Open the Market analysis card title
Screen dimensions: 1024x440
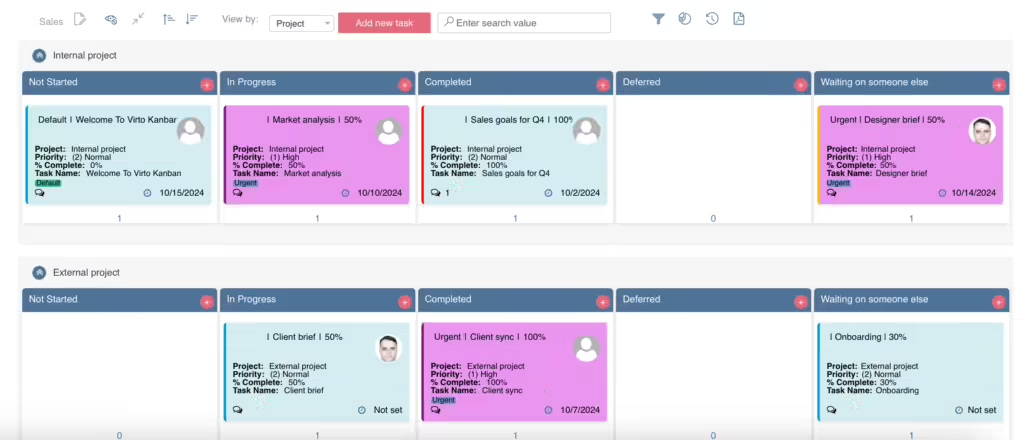tap(314, 120)
